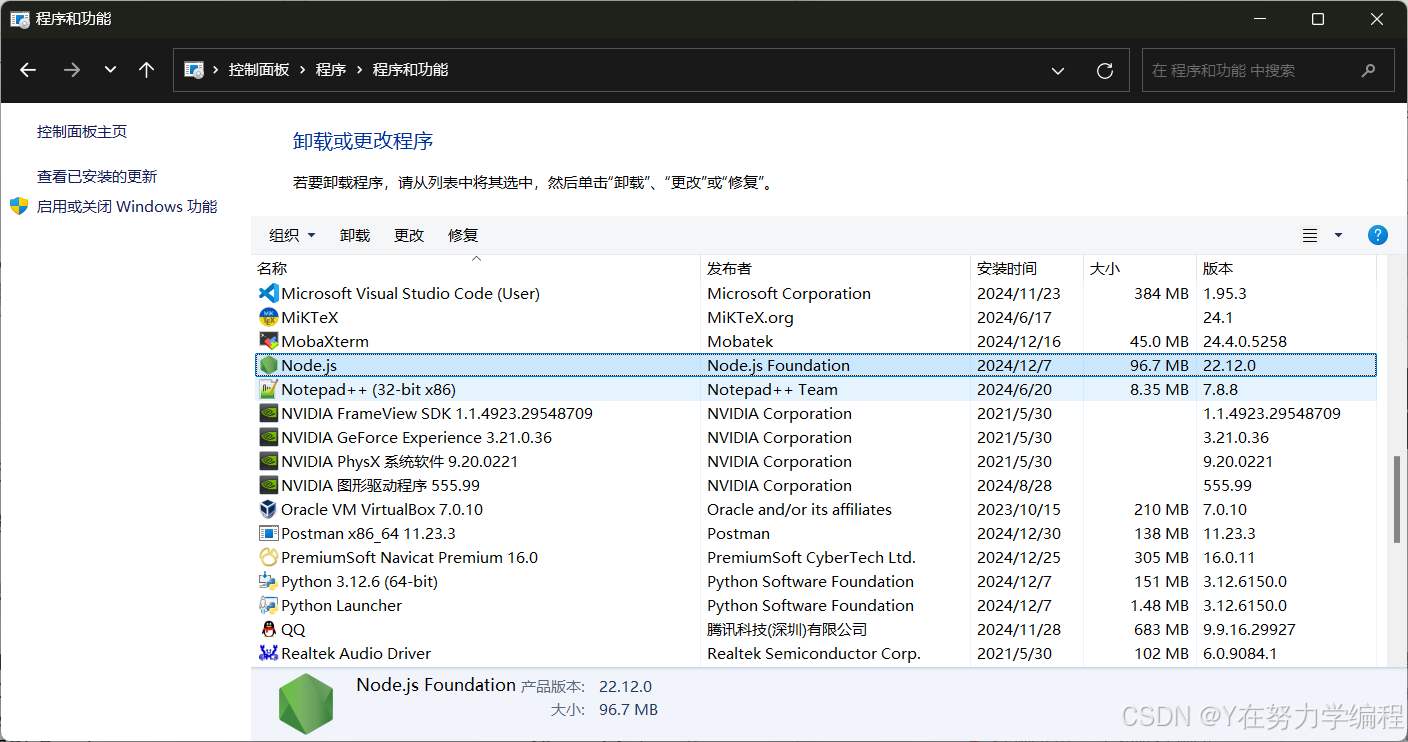This screenshot has width=1408, height=742.
Task: Click the control panel icon in address bar
Action: click(195, 70)
